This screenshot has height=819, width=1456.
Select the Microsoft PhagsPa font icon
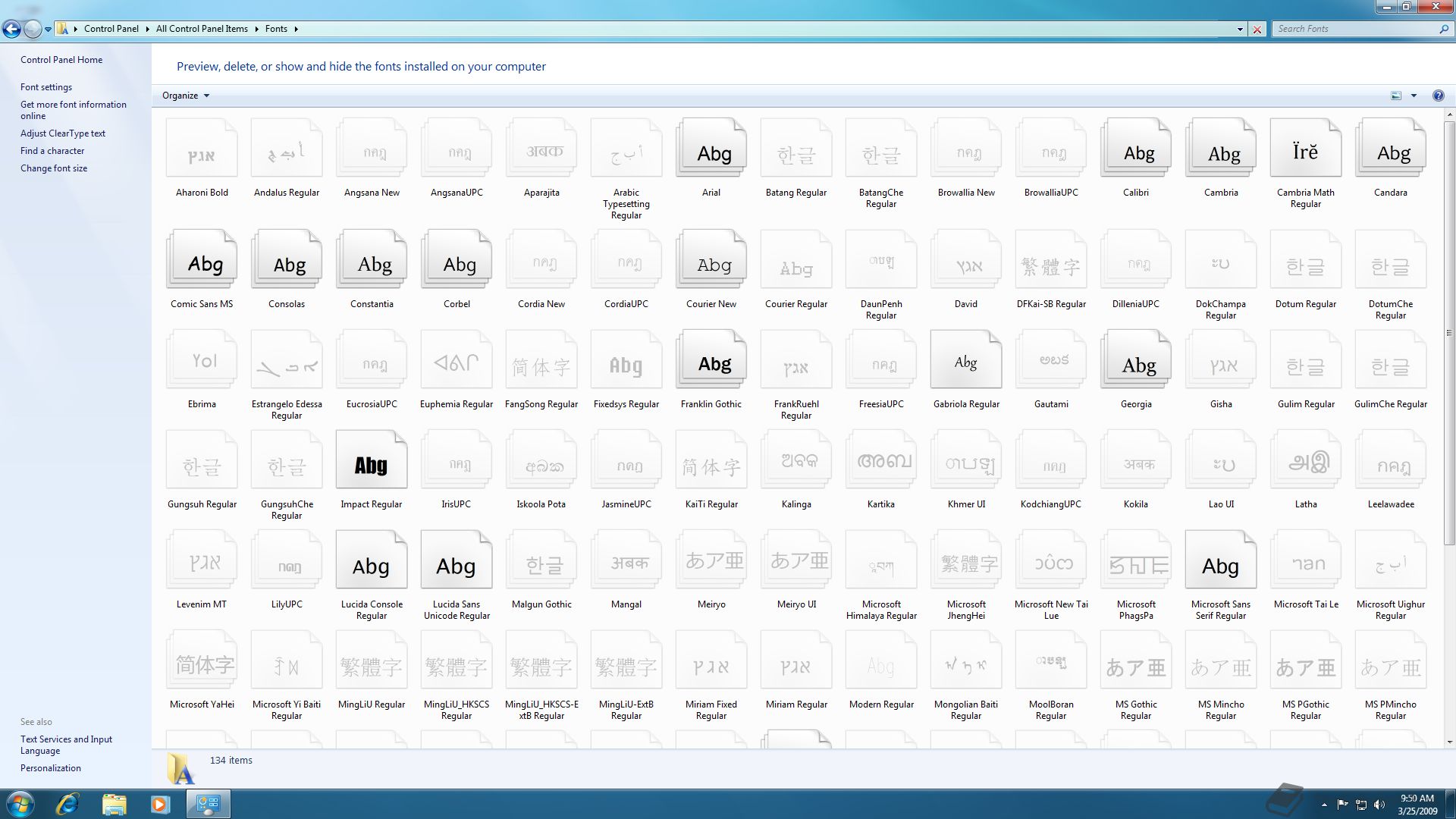point(1136,560)
